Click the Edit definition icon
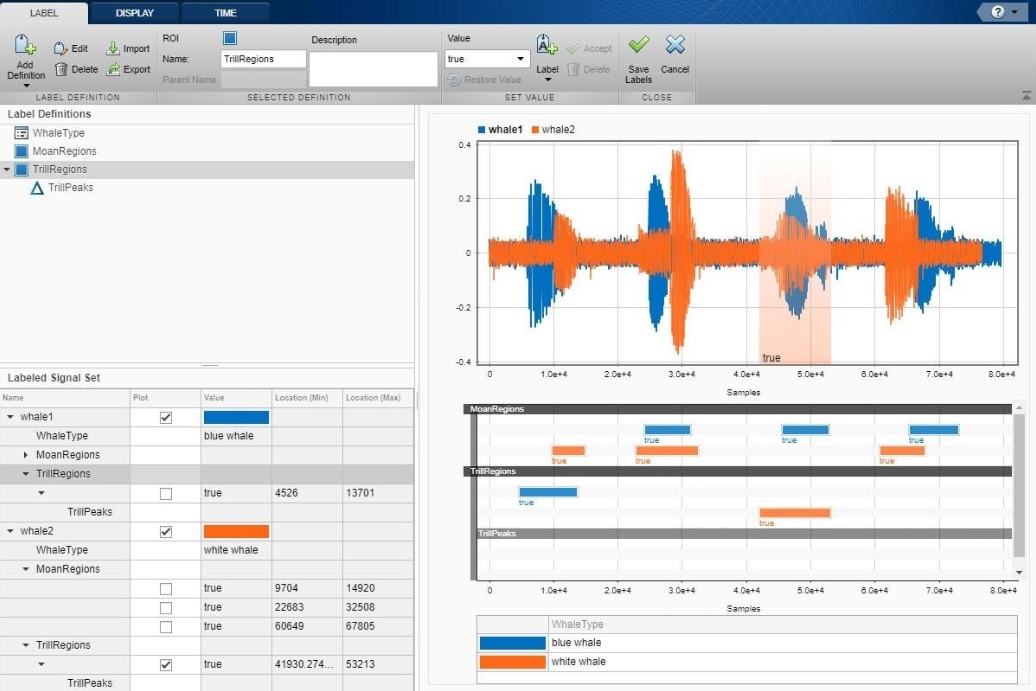The width and height of the screenshot is (1036, 691). [x=61, y=48]
